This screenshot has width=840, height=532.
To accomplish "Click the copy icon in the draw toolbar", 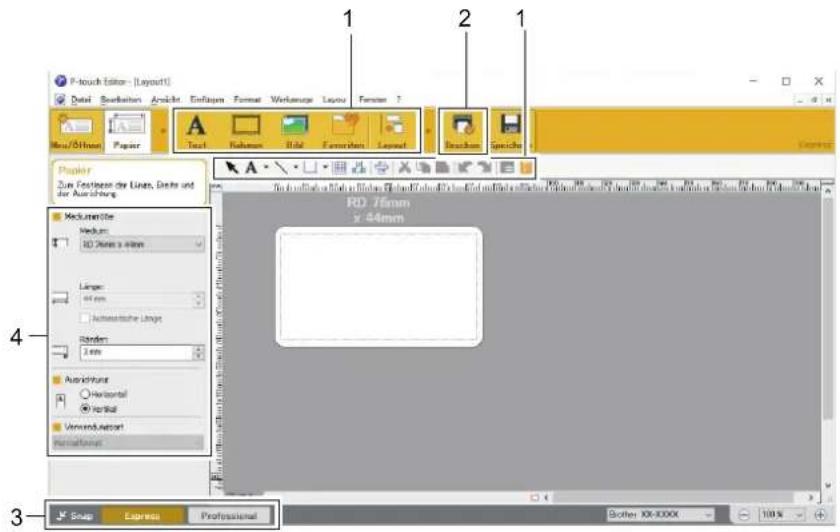I will point(424,168).
